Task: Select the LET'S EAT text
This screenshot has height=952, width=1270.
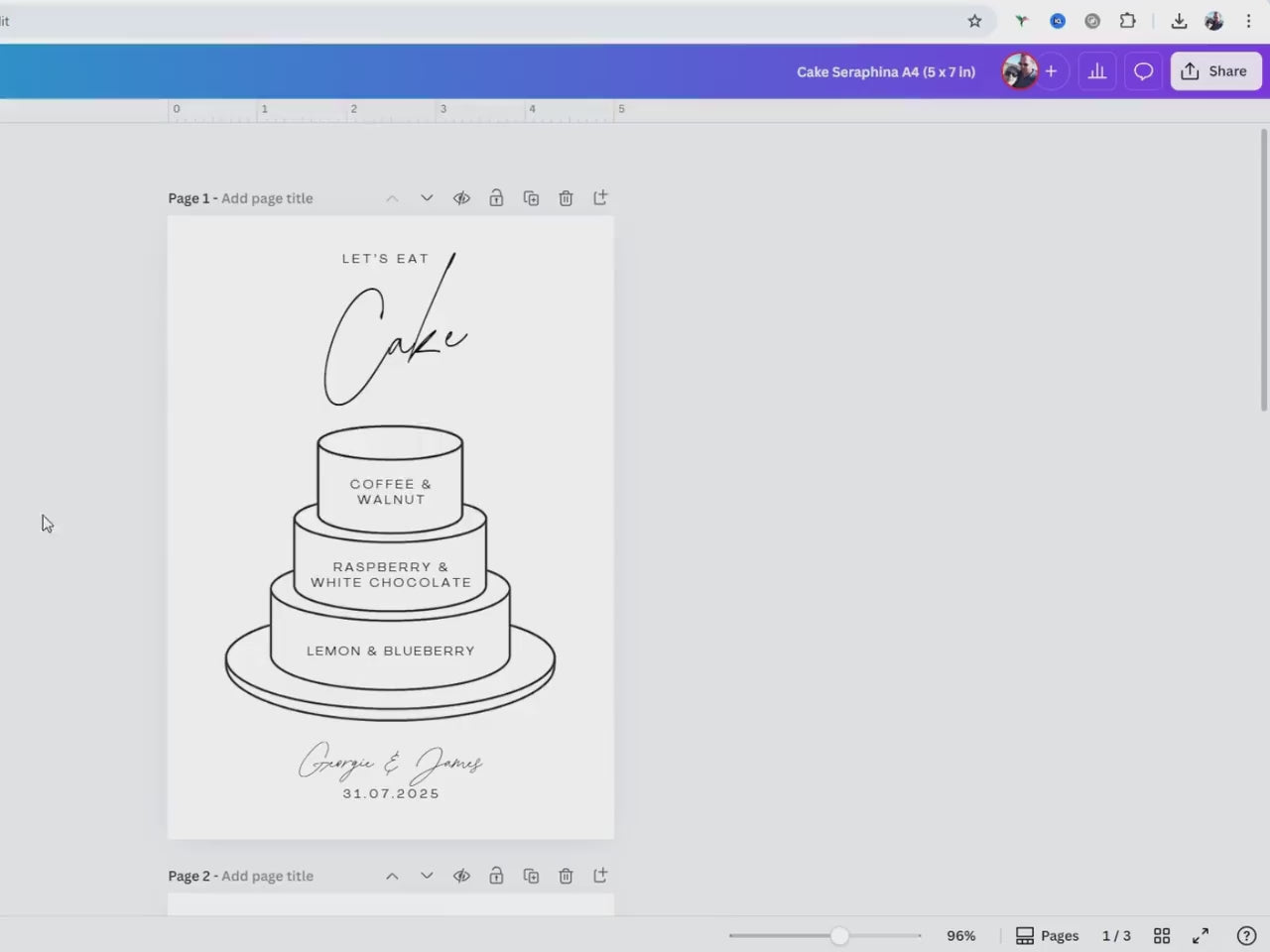Action: (385, 259)
